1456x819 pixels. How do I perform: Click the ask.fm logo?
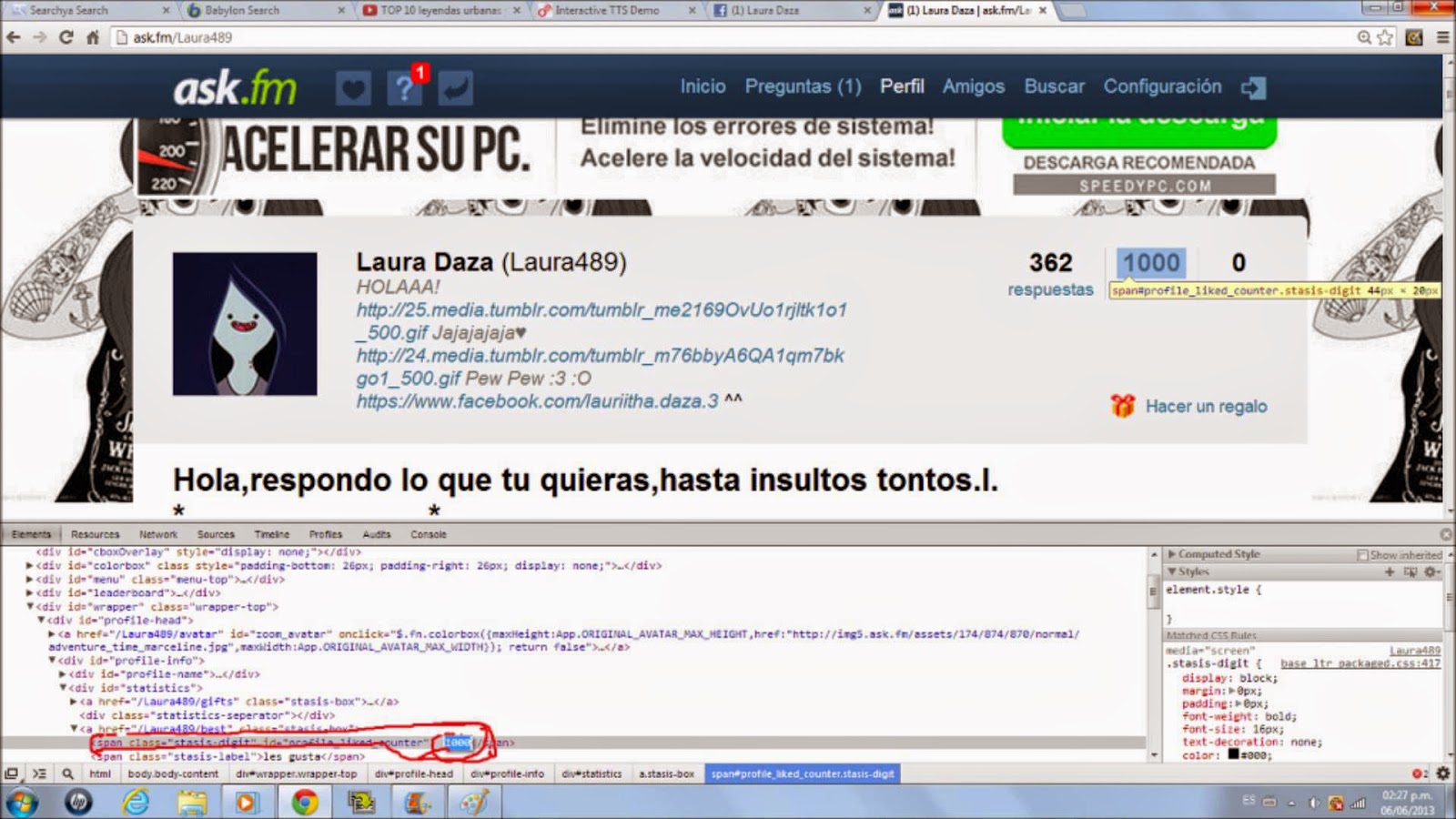coord(235,88)
